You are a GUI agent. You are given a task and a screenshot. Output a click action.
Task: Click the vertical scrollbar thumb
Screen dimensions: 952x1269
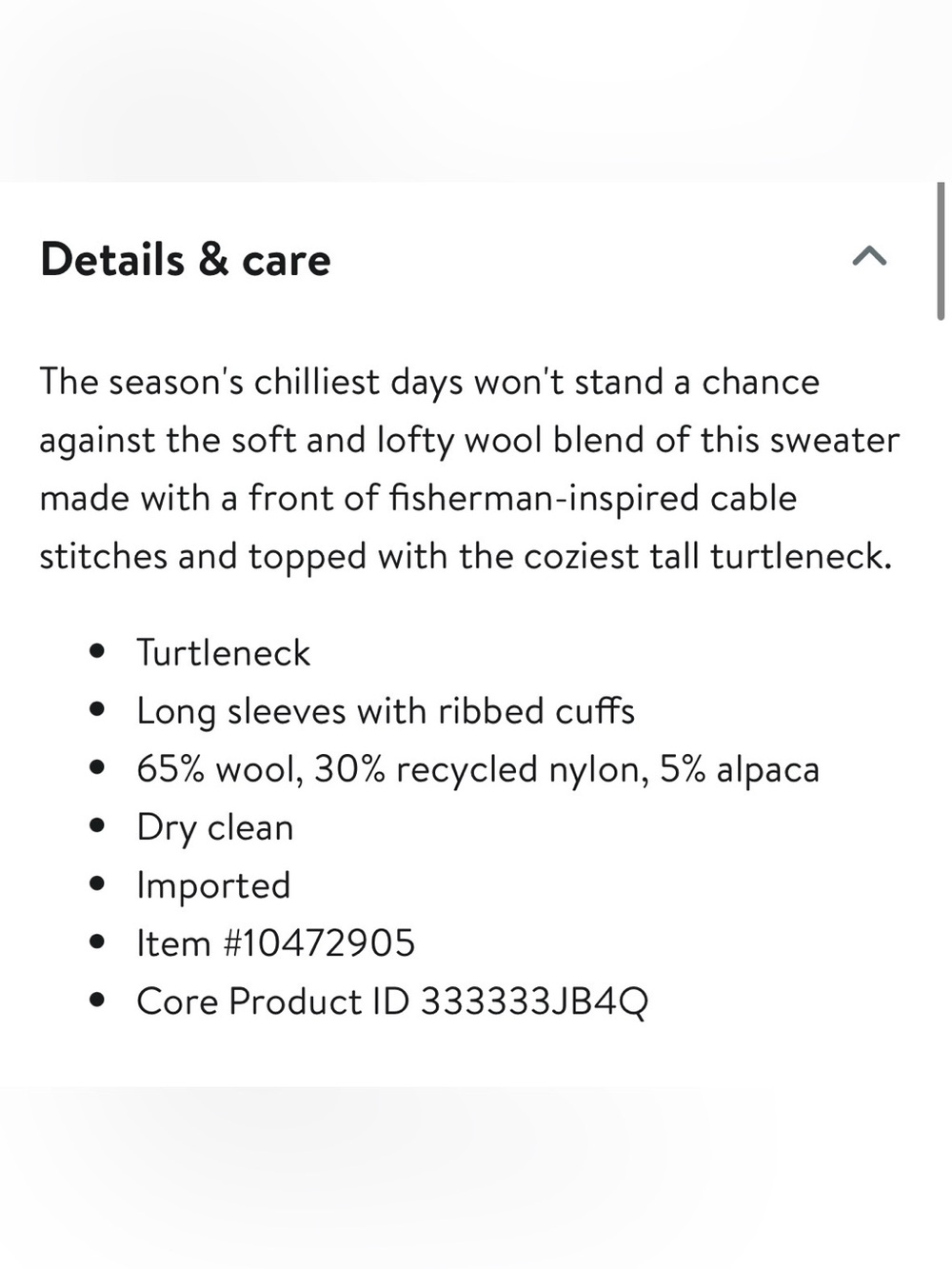point(941,251)
